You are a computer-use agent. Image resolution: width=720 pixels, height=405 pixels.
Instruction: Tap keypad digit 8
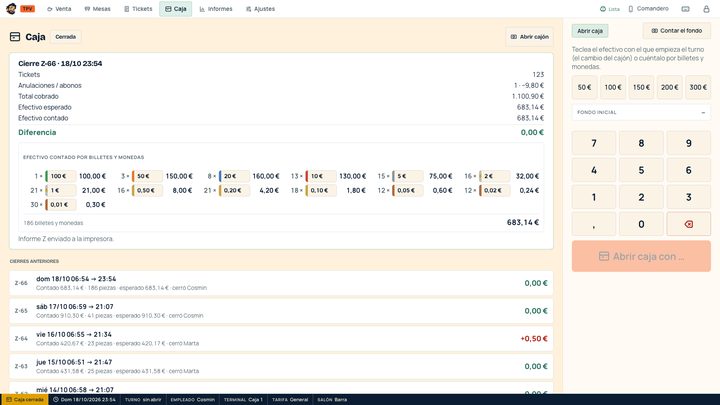pos(641,143)
